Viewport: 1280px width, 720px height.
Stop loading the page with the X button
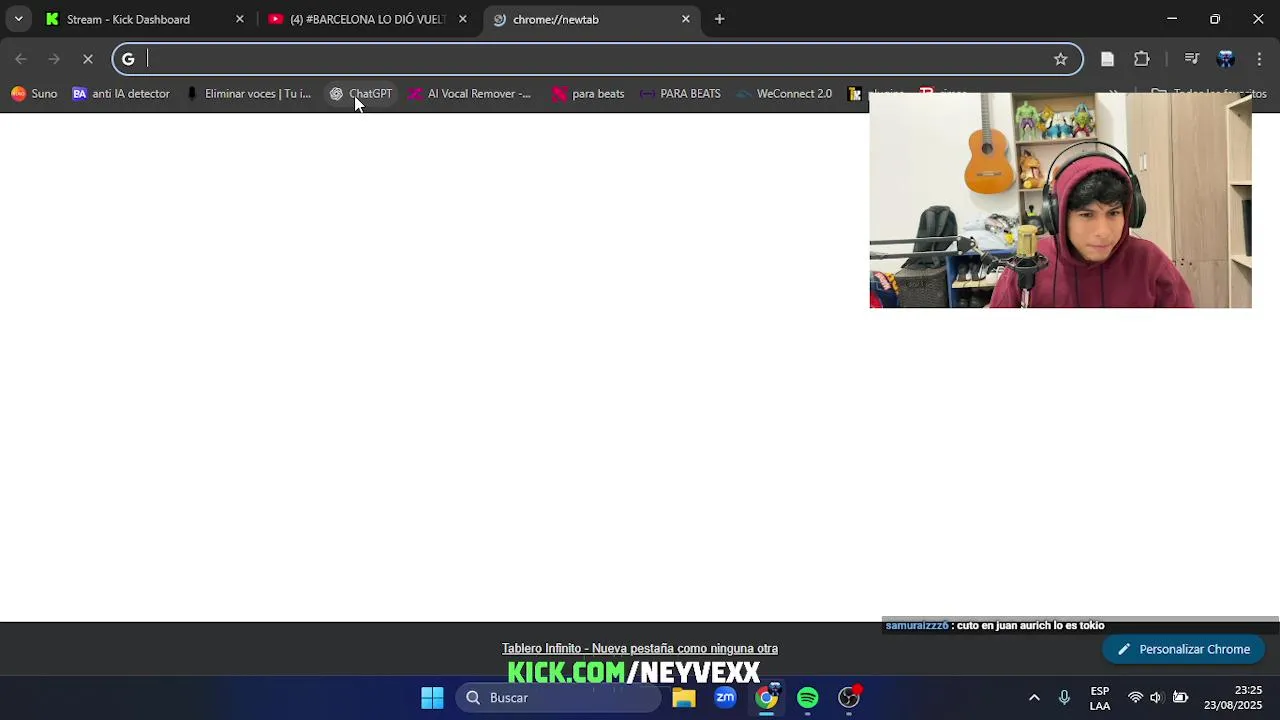[x=88, y=59]
